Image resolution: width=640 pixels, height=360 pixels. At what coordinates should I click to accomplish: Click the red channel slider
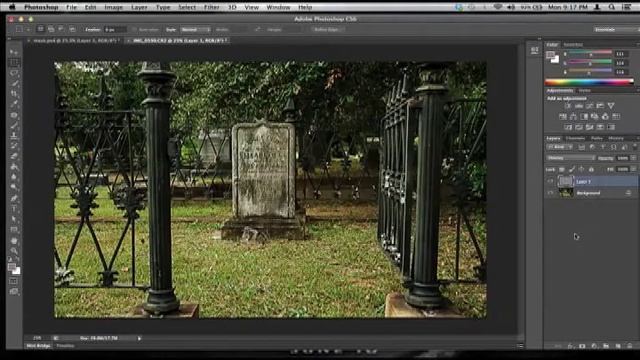pyautogui.click(x=590, y=54)
